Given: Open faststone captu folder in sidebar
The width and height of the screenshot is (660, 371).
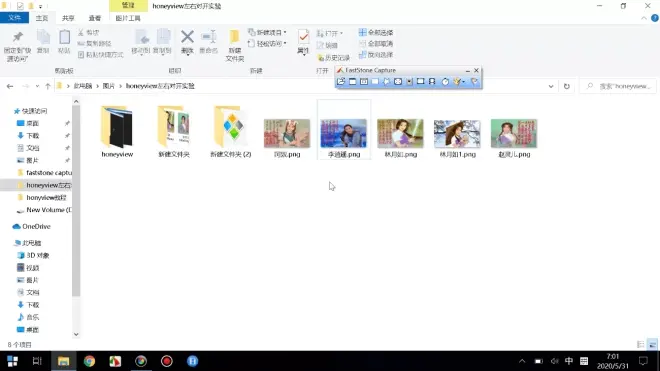Looking at the screenshot, I should [x=44, y=173].
